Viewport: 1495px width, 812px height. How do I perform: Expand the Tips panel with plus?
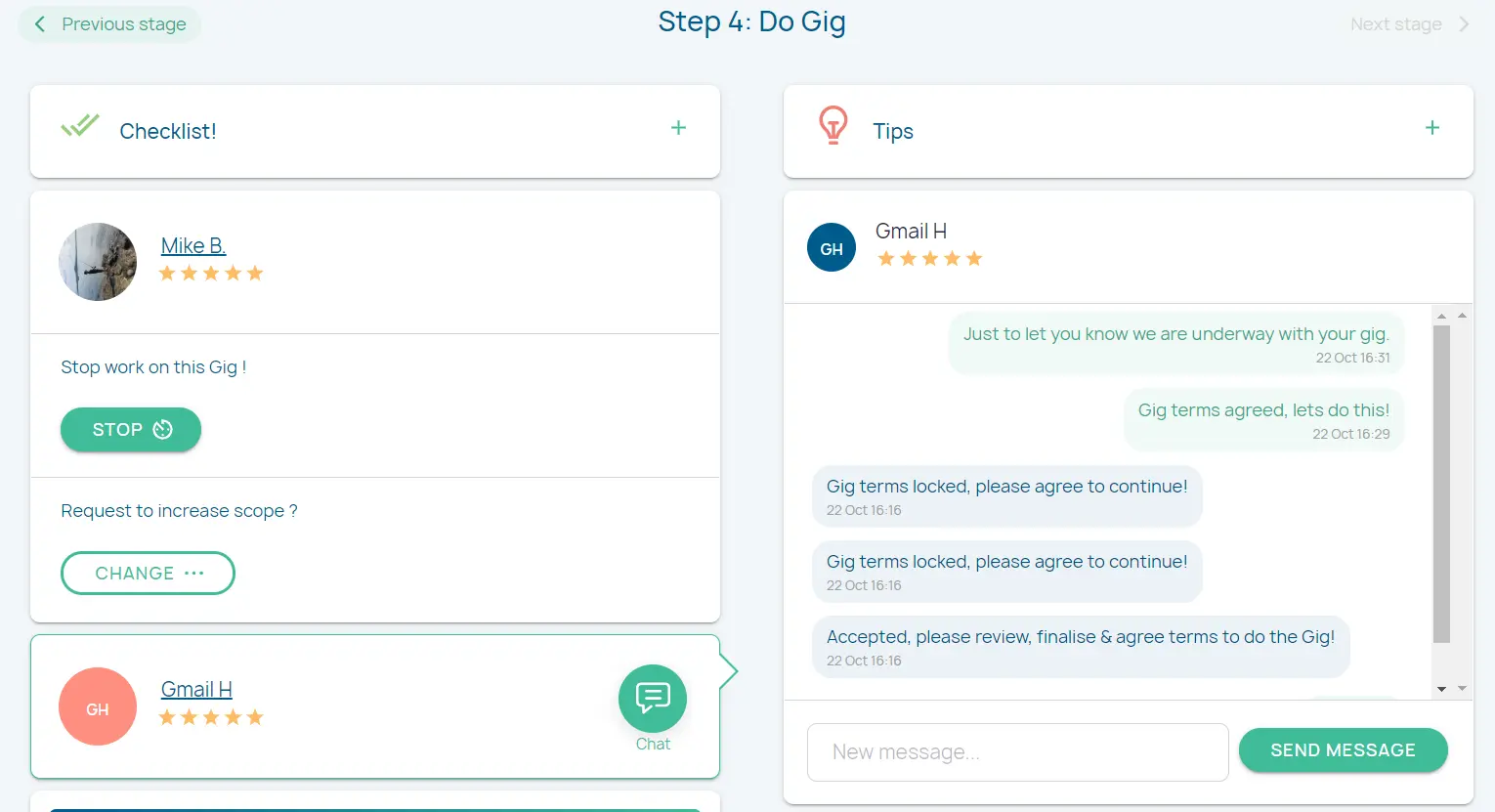click(1431, 128)
